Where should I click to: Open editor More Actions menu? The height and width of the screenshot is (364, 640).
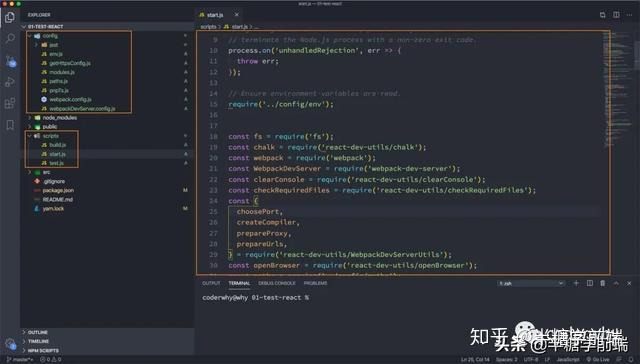[629, 15]
